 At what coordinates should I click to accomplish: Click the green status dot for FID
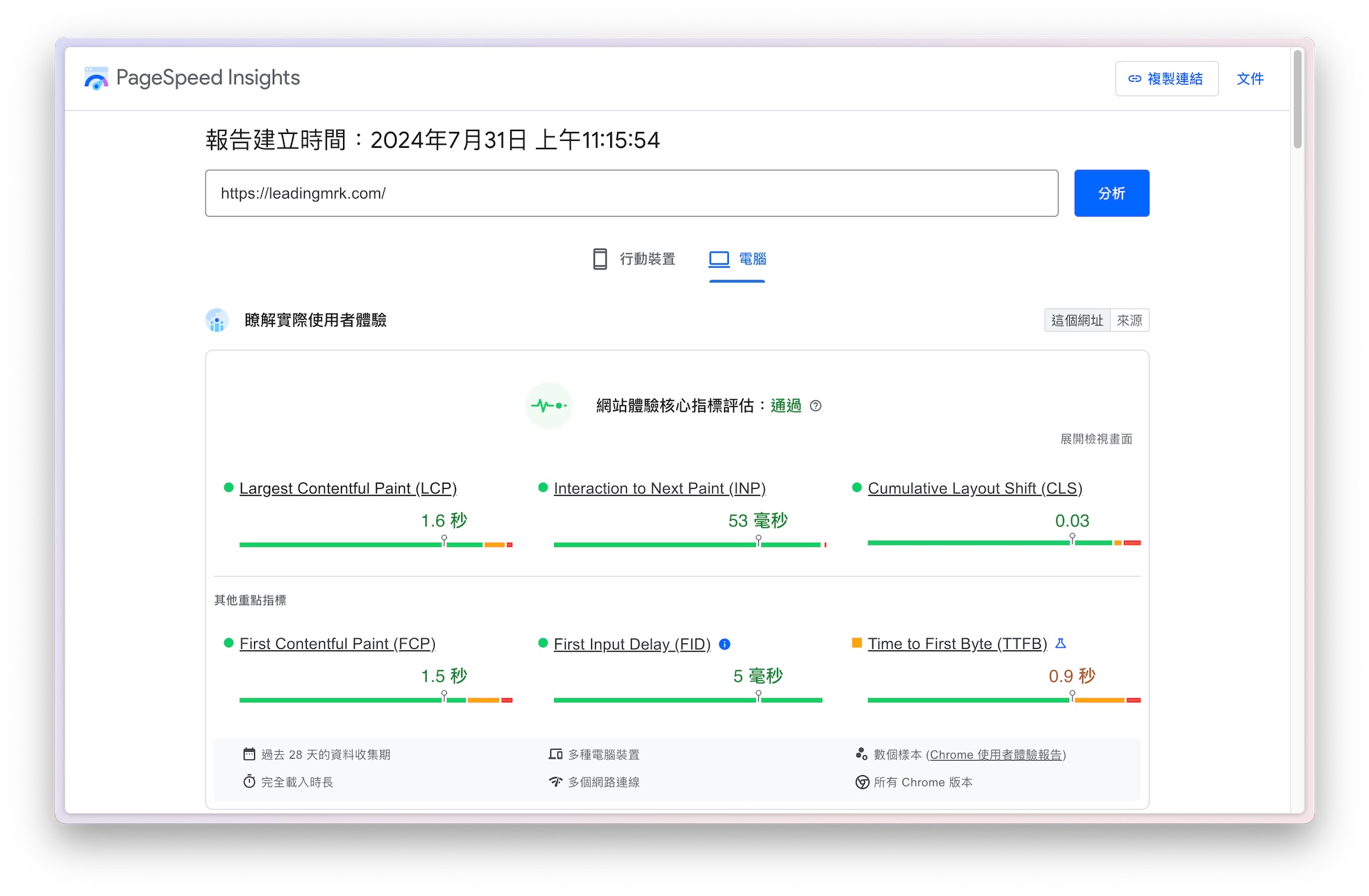point(543,643)
